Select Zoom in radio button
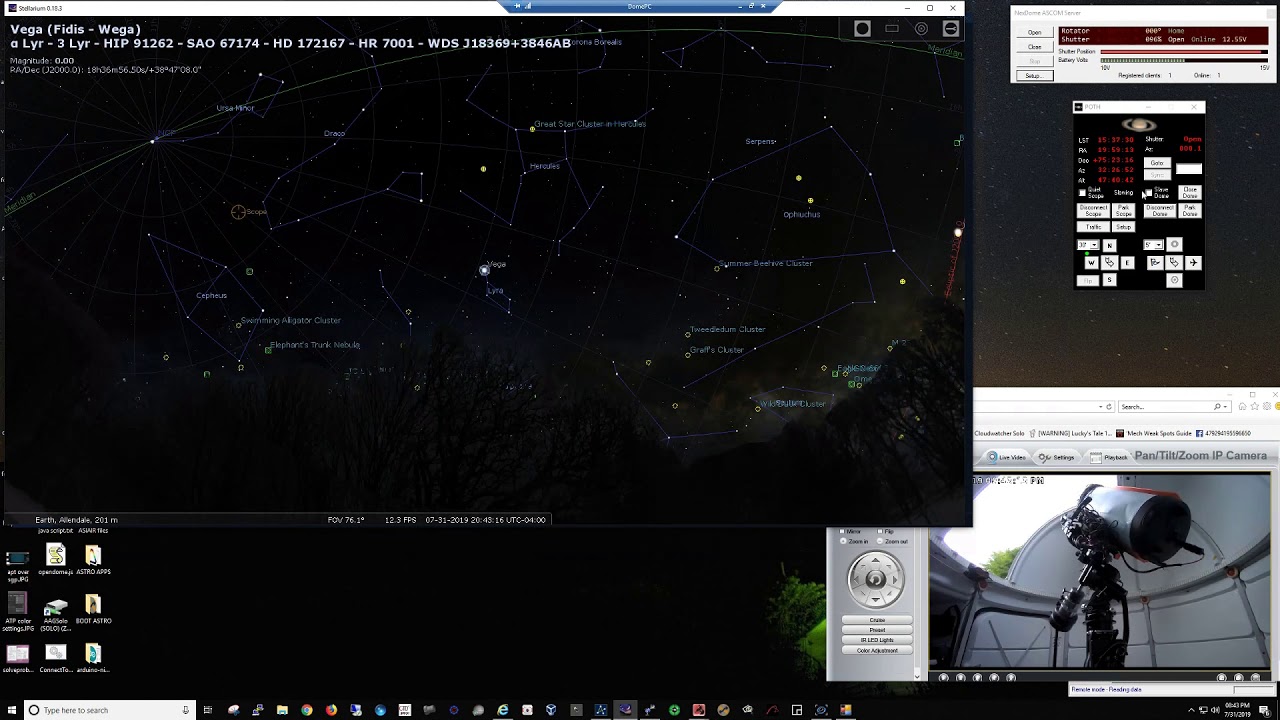Viewport: 1280px width, 720px height. pyautogui.click(x=843, y=541)
